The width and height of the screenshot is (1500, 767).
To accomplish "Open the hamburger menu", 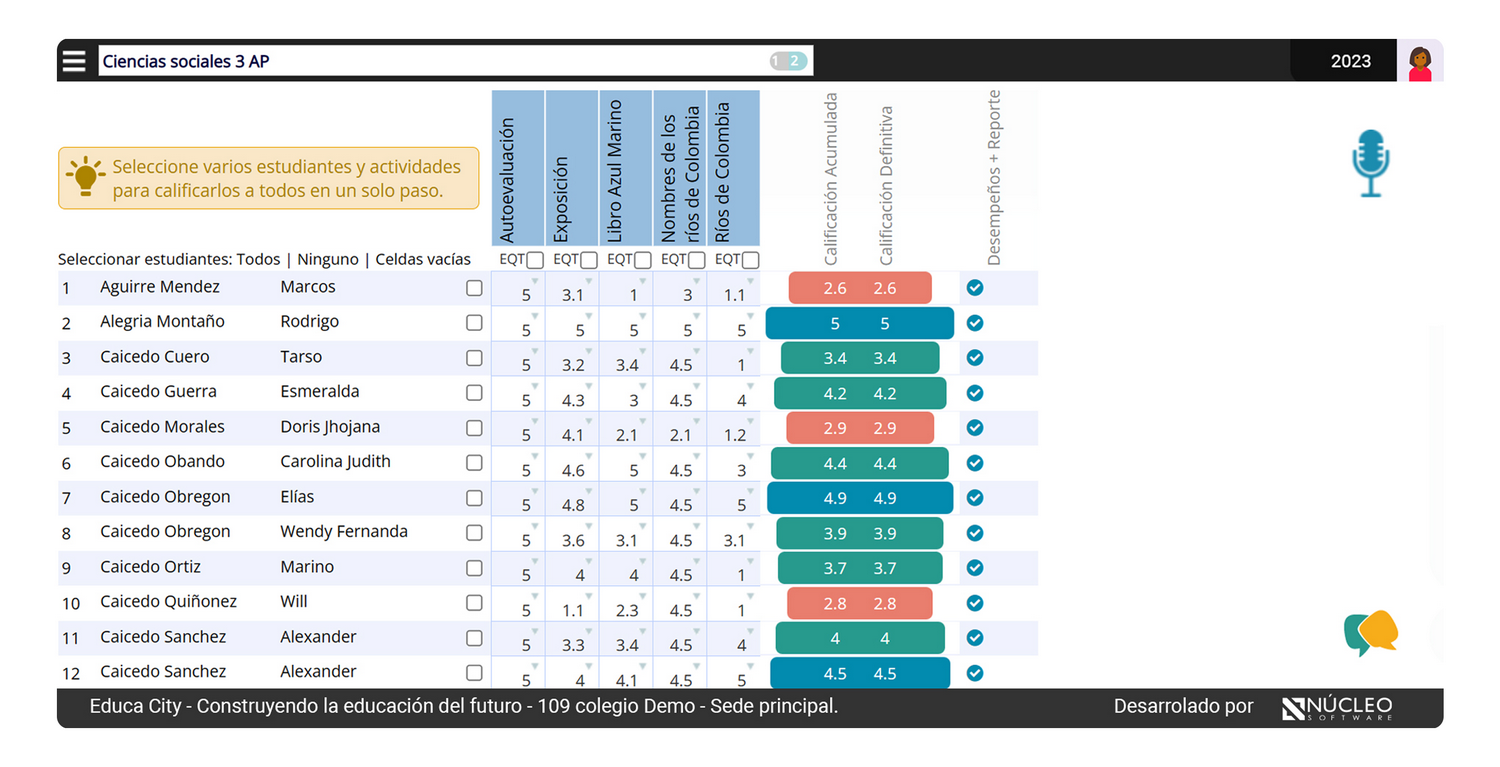I will tap(74, 61).
